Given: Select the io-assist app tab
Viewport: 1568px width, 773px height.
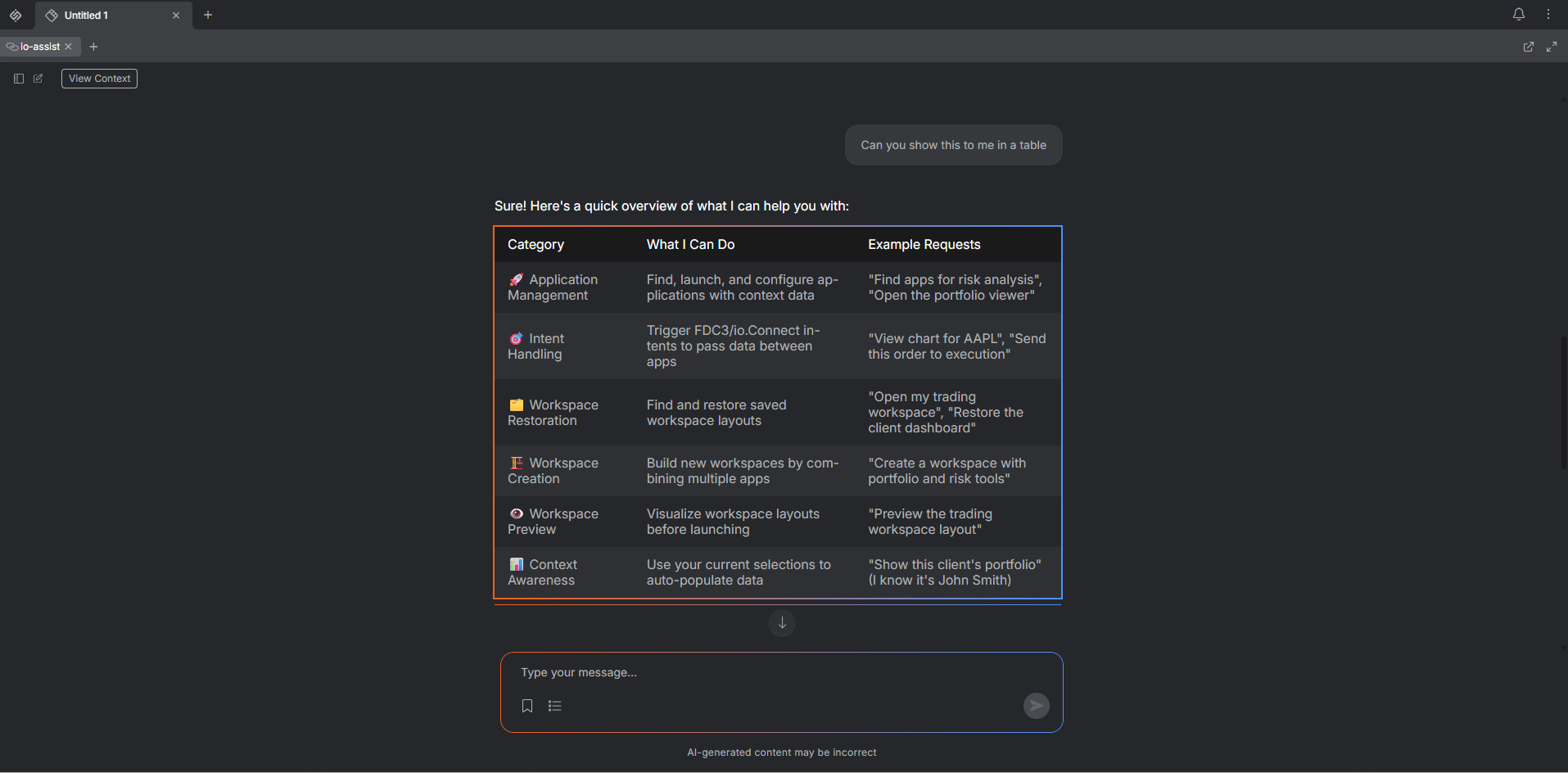Looking at the screenshot, I should click(40, 47).
